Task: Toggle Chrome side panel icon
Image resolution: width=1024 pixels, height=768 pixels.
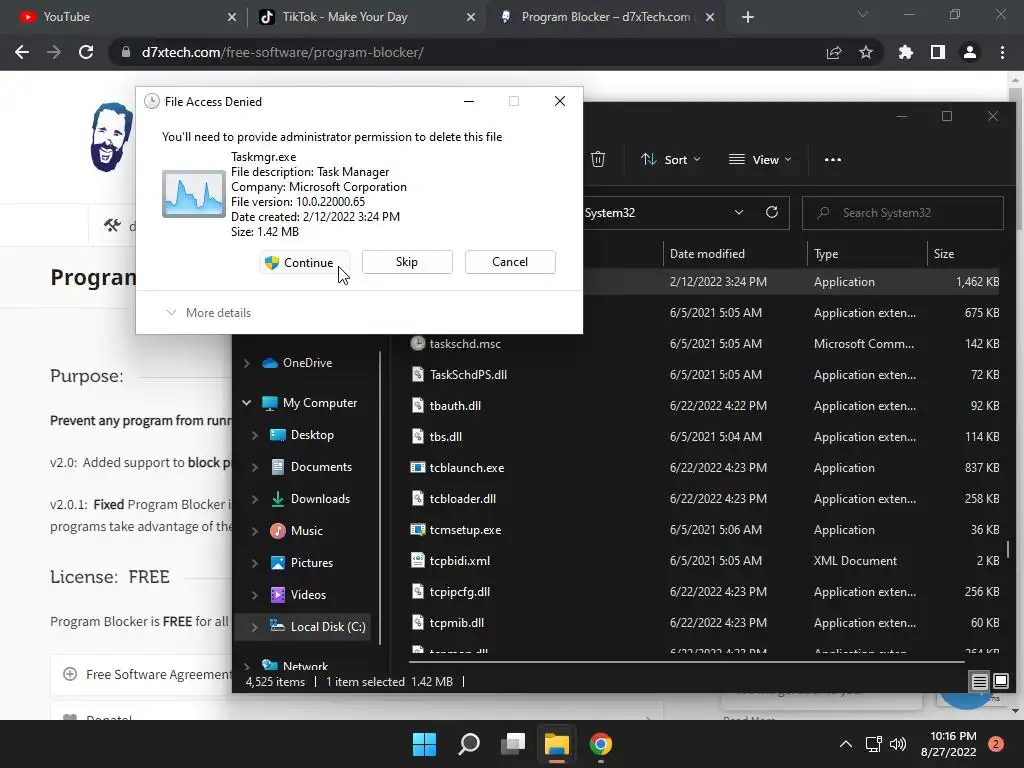Action: (x=938, y=52)
